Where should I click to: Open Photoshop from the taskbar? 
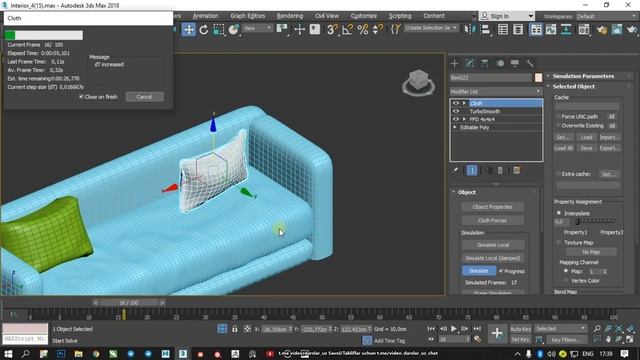pyautogui.click(x=61, y=353)
